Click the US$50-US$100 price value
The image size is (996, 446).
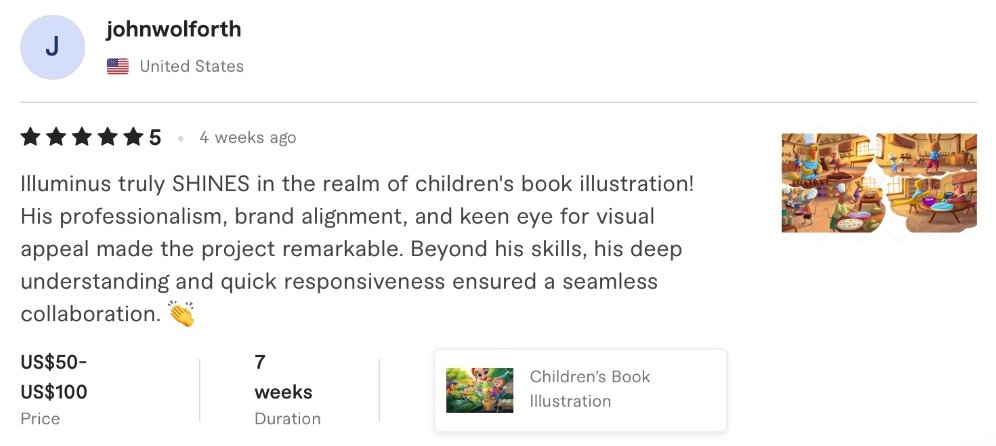coord(54,377)
